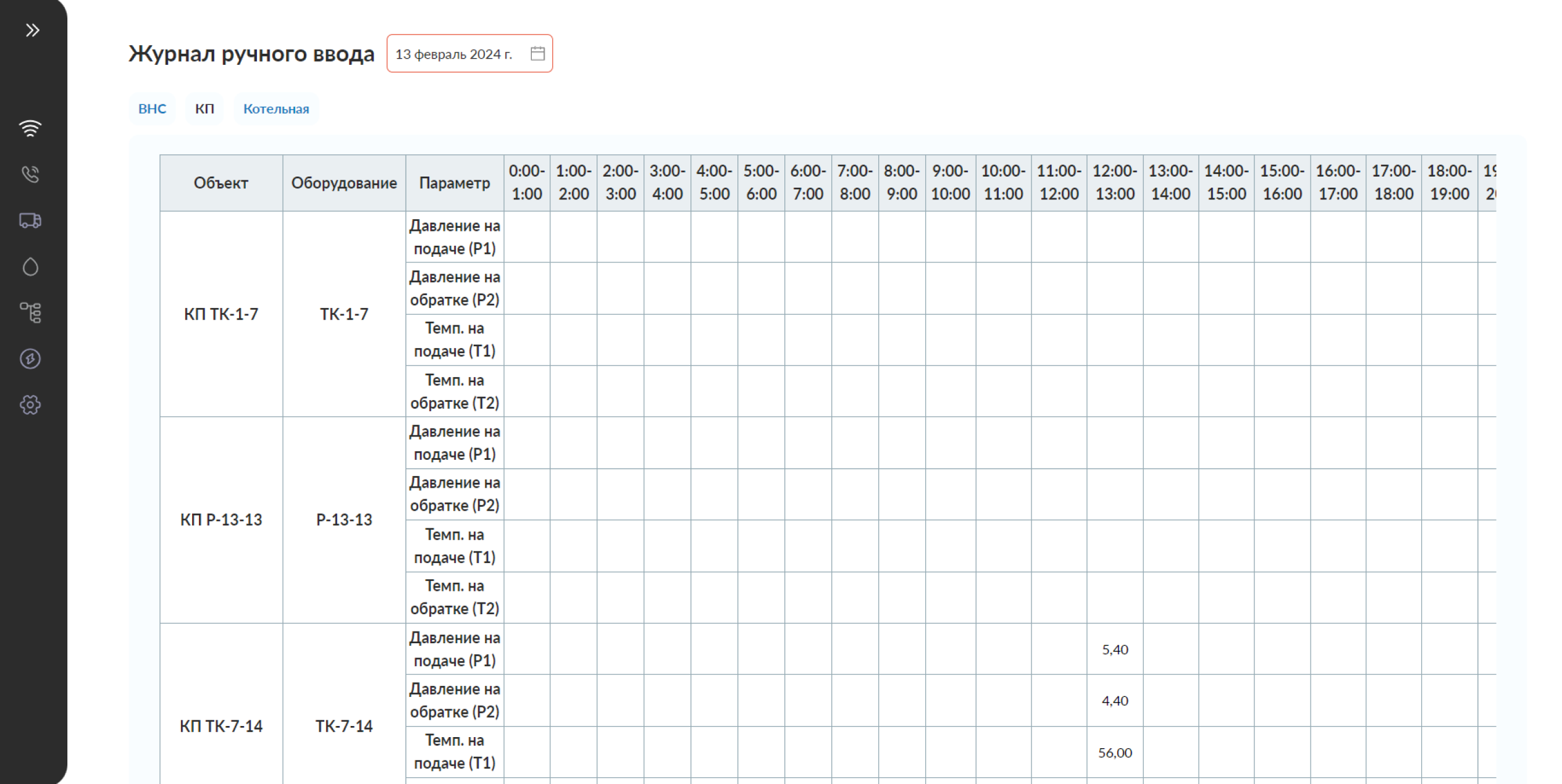Viewport: 1562px width, 784px height.
Task: Select the КП tab
Action: [x=204, y=109]
